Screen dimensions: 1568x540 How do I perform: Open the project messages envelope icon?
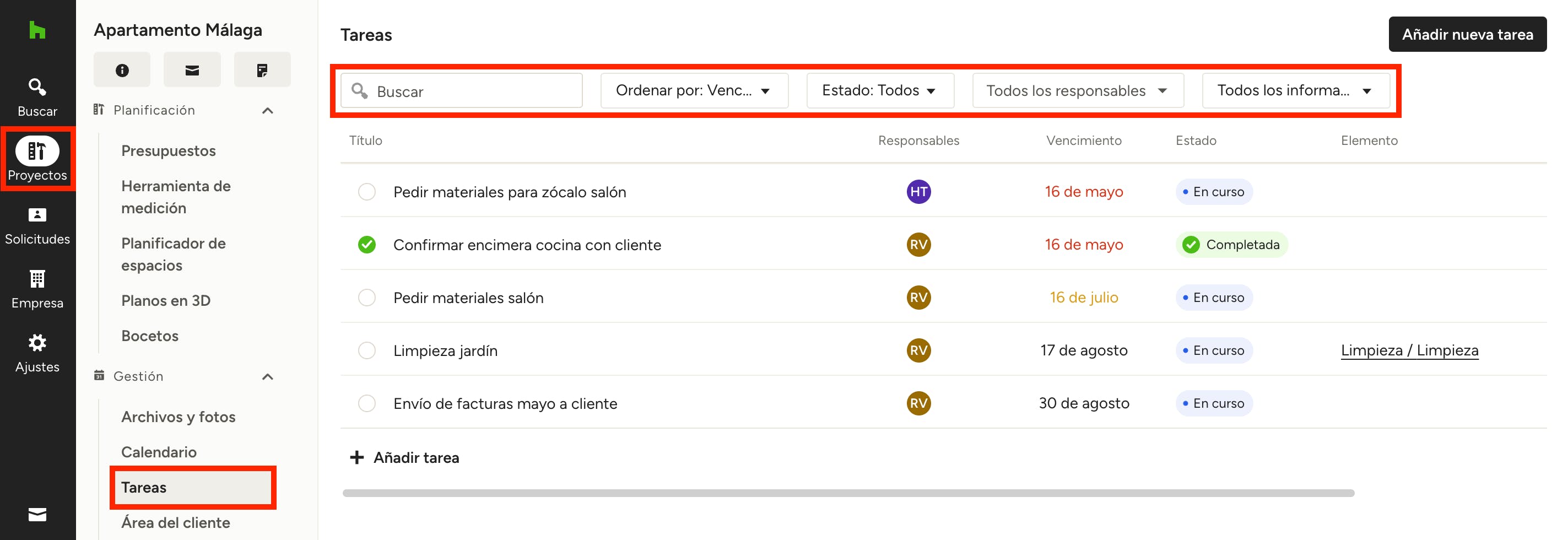tap(192, 70)
